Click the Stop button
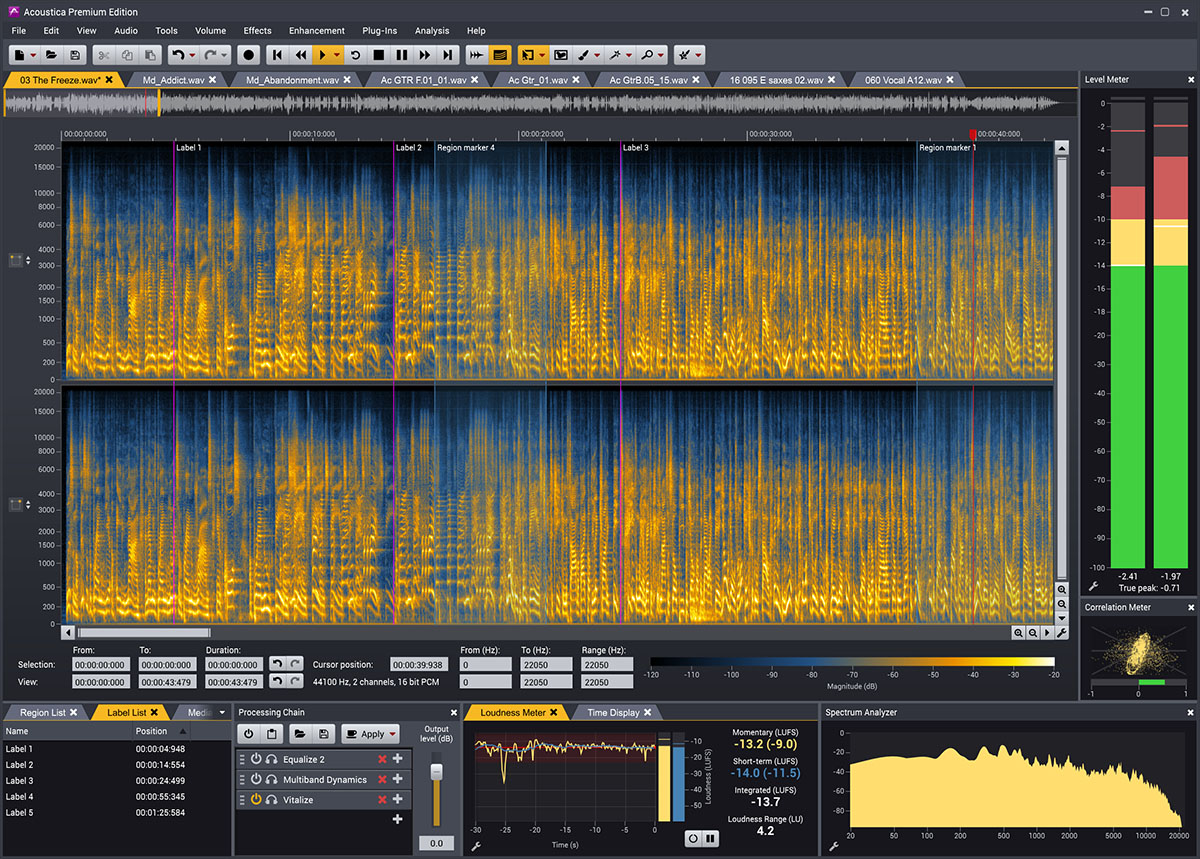Viewport: 1200px width, 859px height. click(x=378, y=55)
